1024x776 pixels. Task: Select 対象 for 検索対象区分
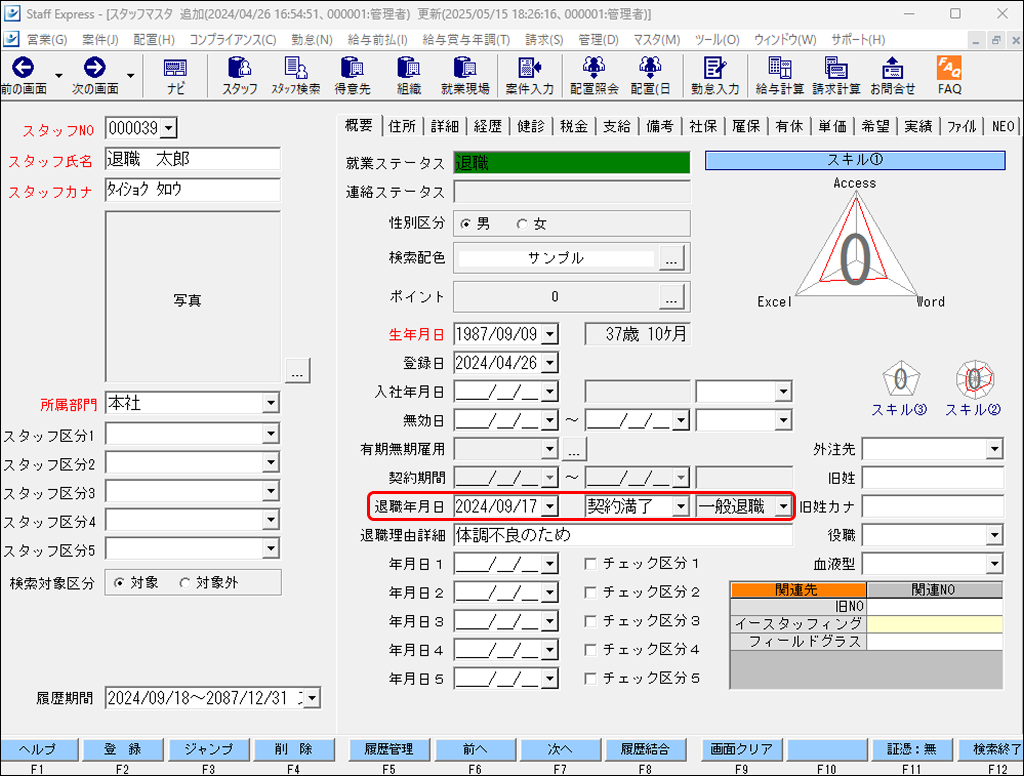click(x=118, y=583)
